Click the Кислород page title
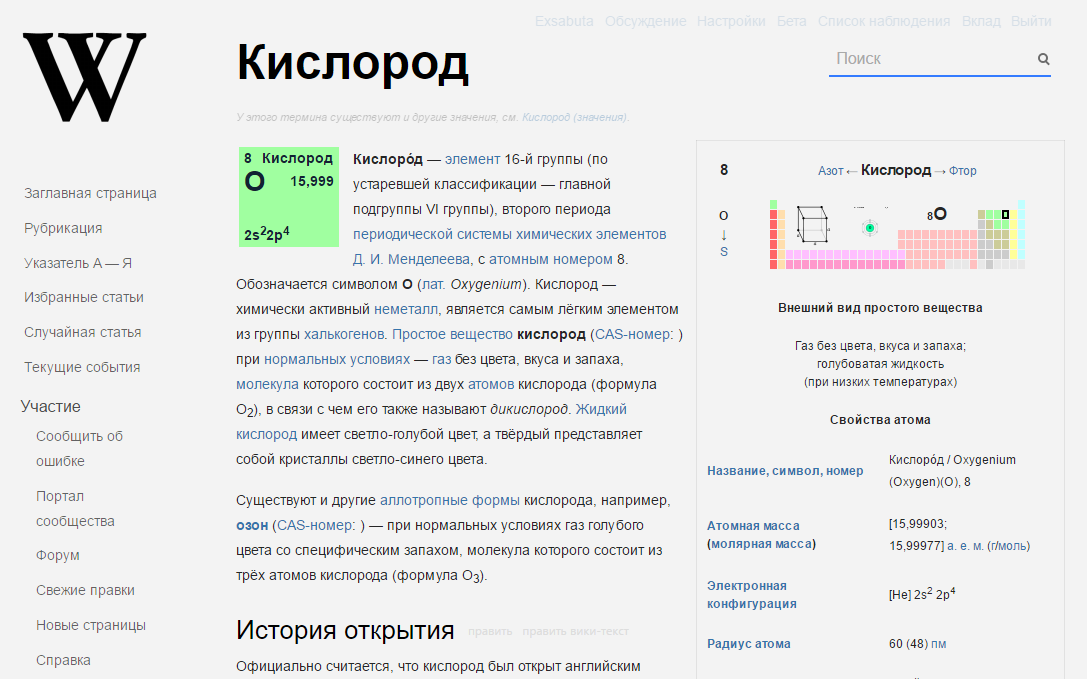 tap(353, 63)
